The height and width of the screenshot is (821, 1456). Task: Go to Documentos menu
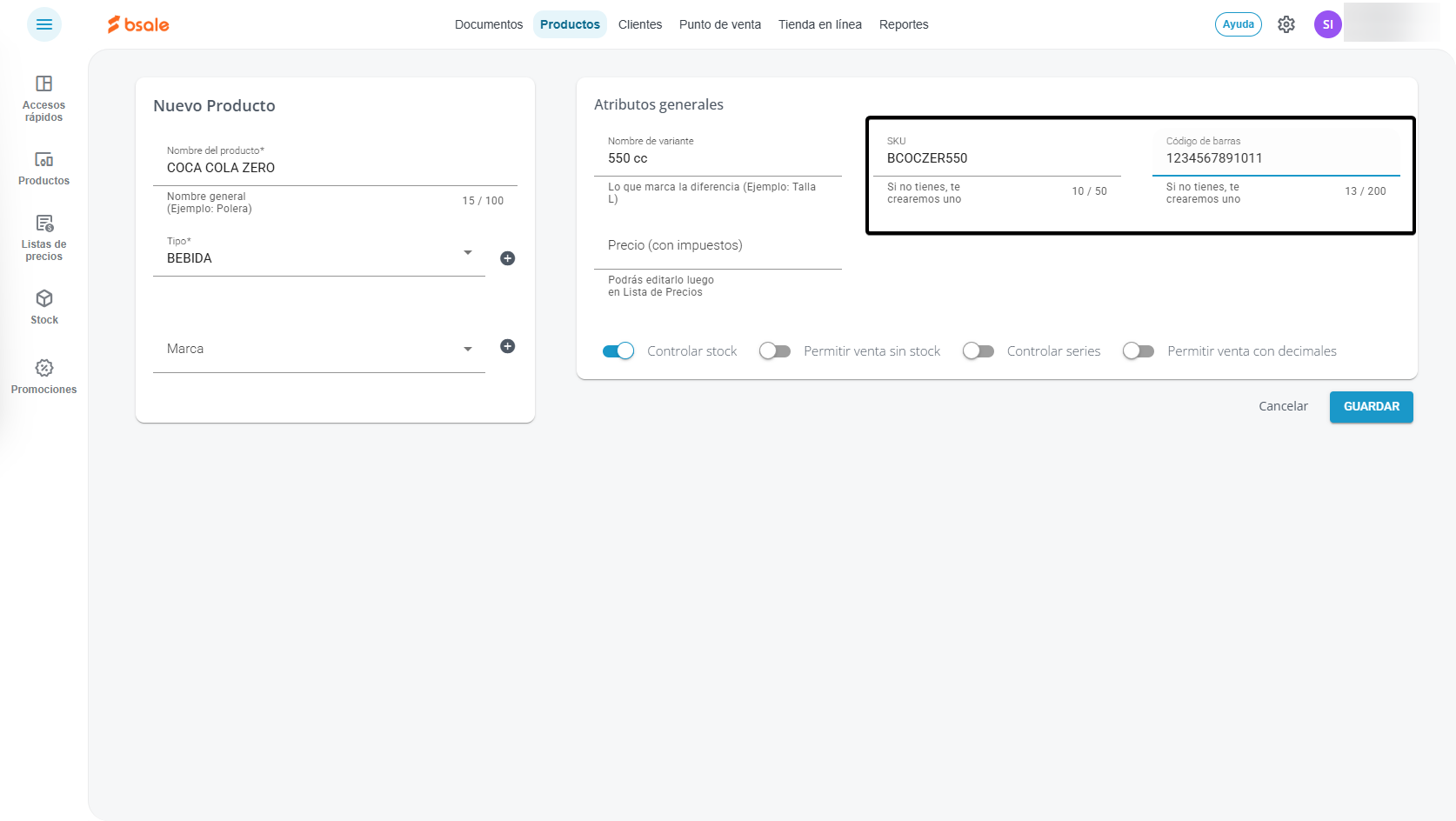489,24
